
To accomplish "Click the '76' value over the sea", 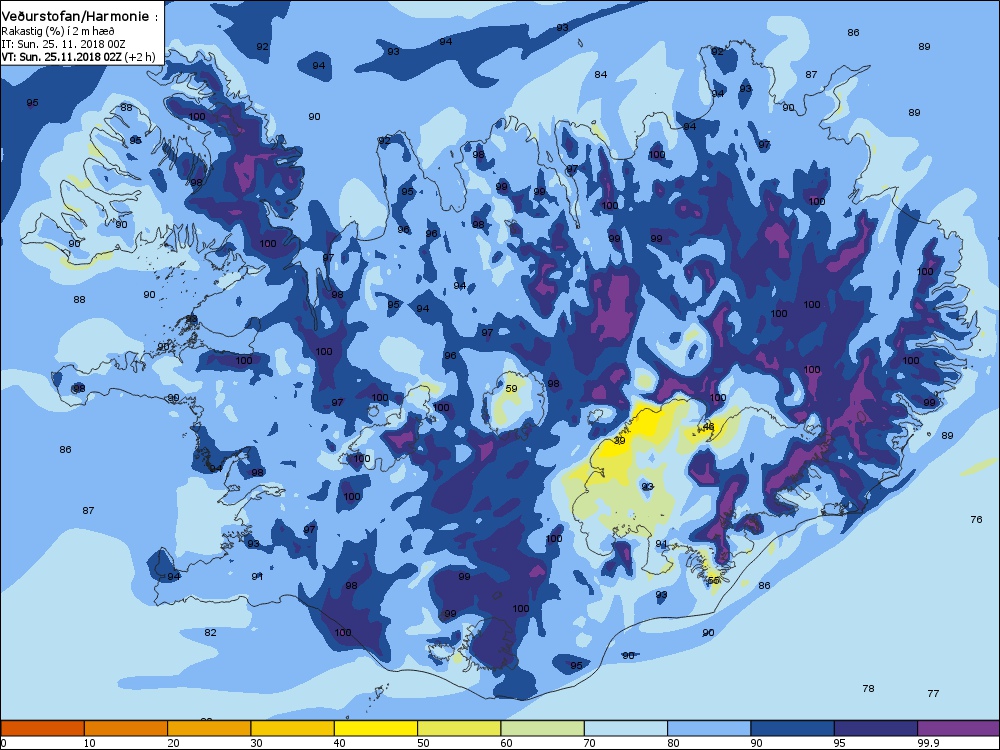I will pos(976,520).
